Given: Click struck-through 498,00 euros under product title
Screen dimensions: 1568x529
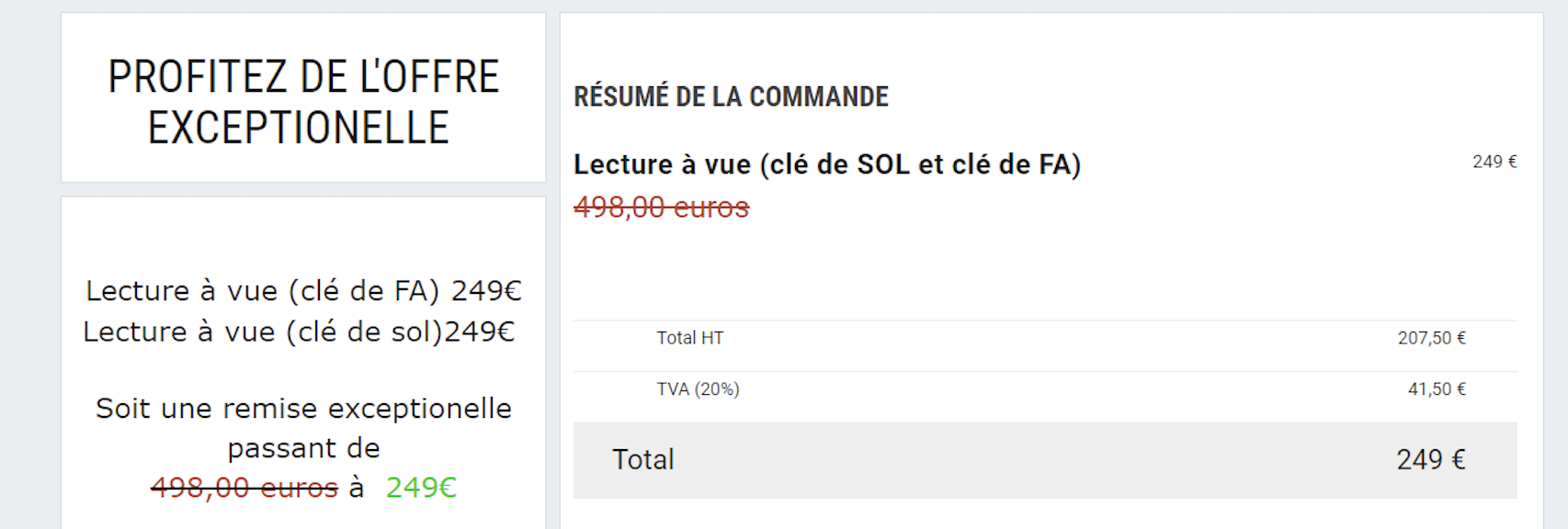Looking at the screenshot, I should pos(661,208).
